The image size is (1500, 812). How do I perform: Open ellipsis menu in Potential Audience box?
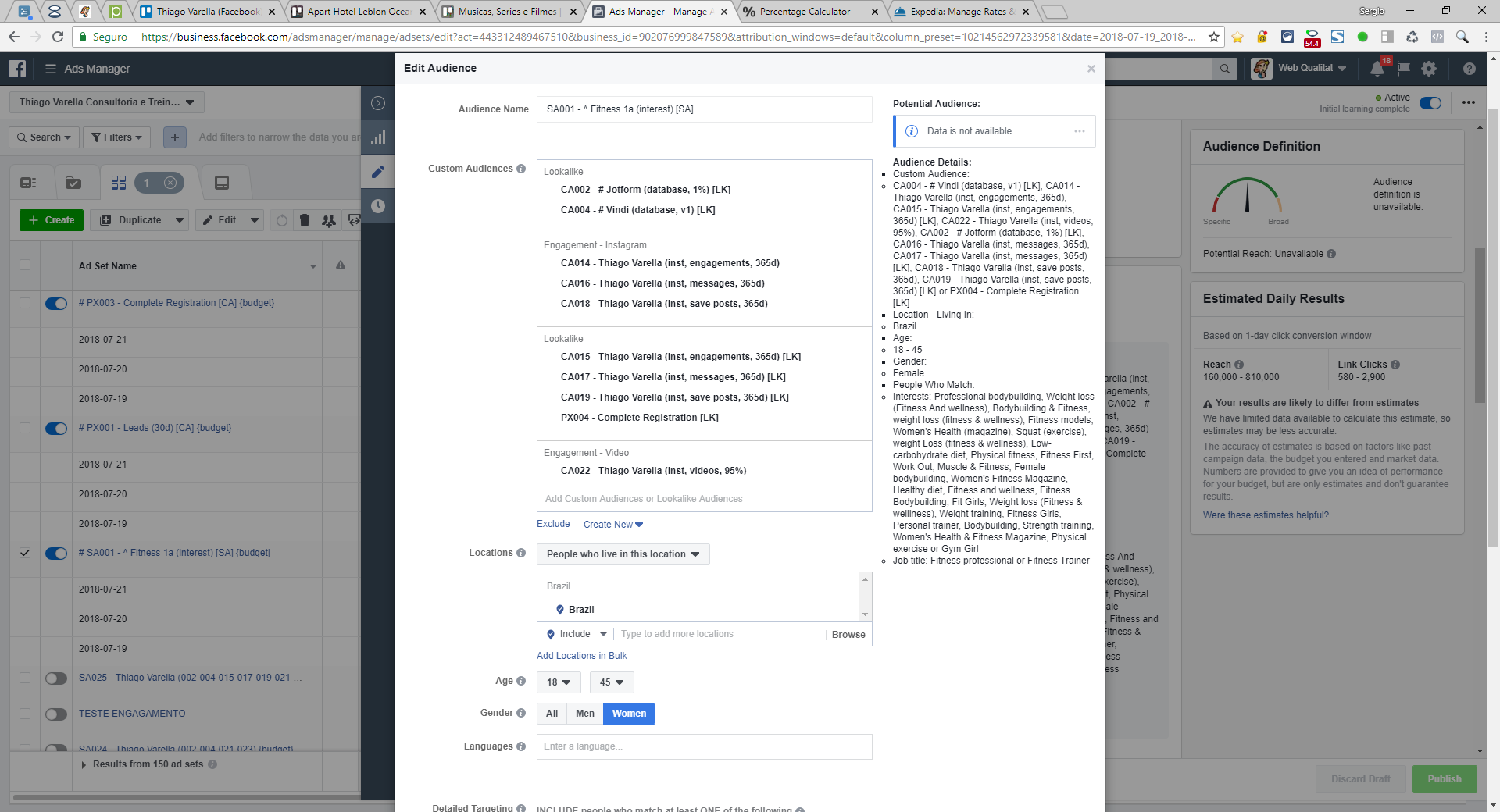[1080, 131]
